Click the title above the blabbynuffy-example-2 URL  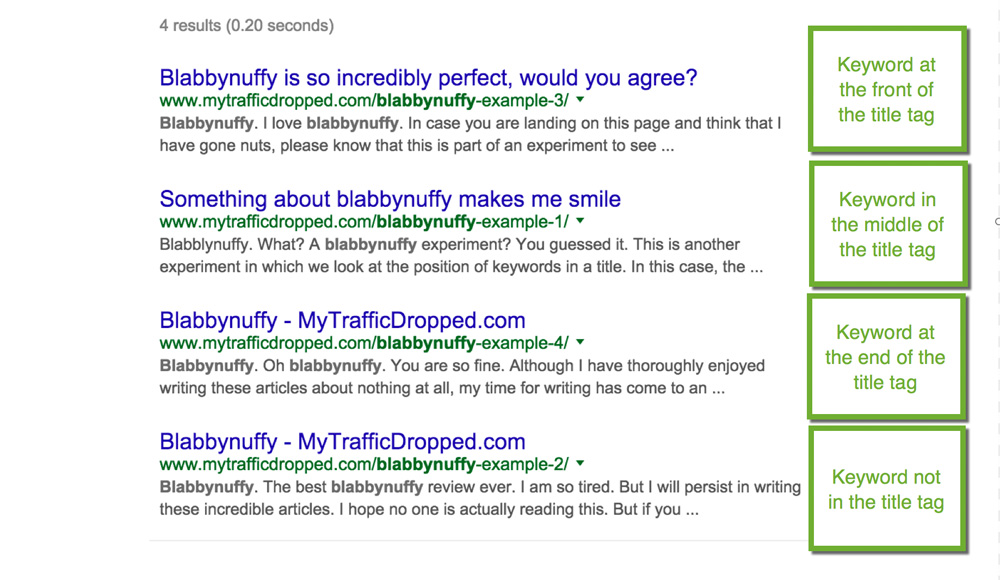(342, 442)
